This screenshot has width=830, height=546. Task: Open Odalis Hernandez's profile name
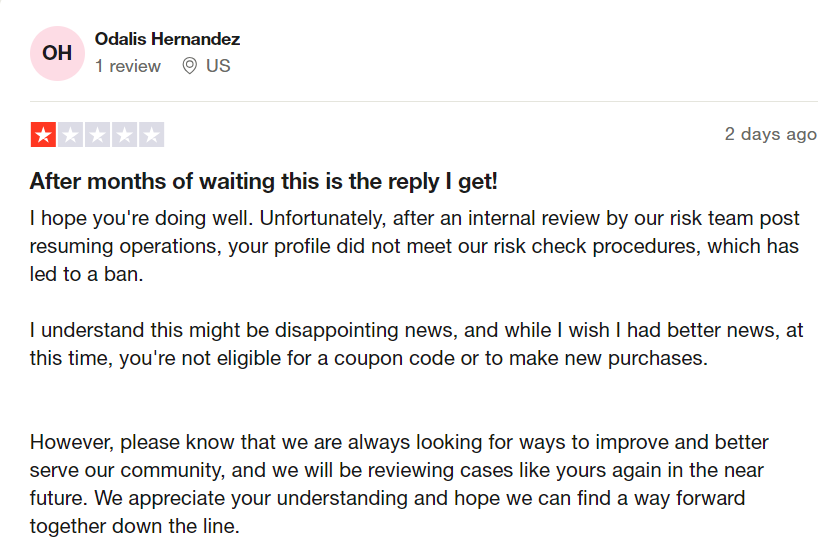point(167,39)
